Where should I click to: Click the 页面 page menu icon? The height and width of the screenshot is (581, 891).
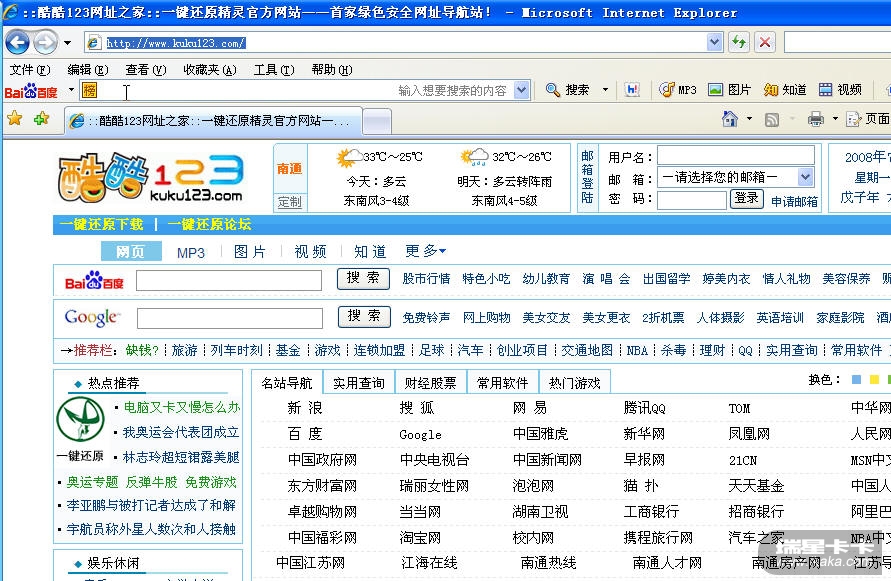point(853,119)
